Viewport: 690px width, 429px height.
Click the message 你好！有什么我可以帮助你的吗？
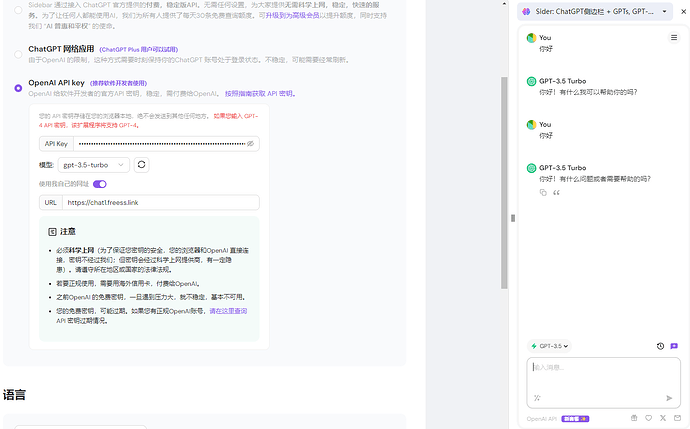[588, 92]
